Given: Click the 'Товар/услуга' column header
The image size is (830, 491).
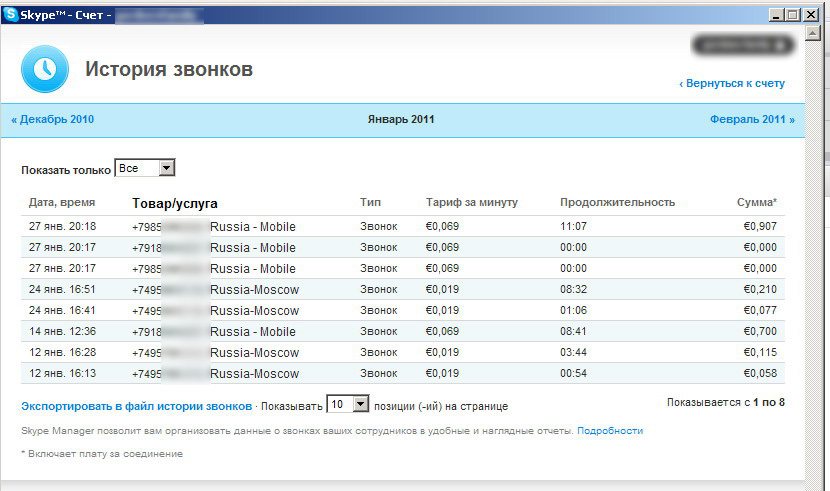Looking at the screenshot, I should (174, 203).
